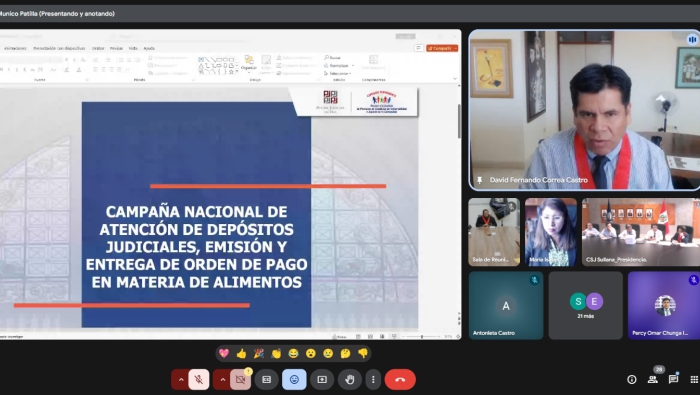Send the thumbs up reaction
This screenshot has height=395, width=700.
[242, 353]
